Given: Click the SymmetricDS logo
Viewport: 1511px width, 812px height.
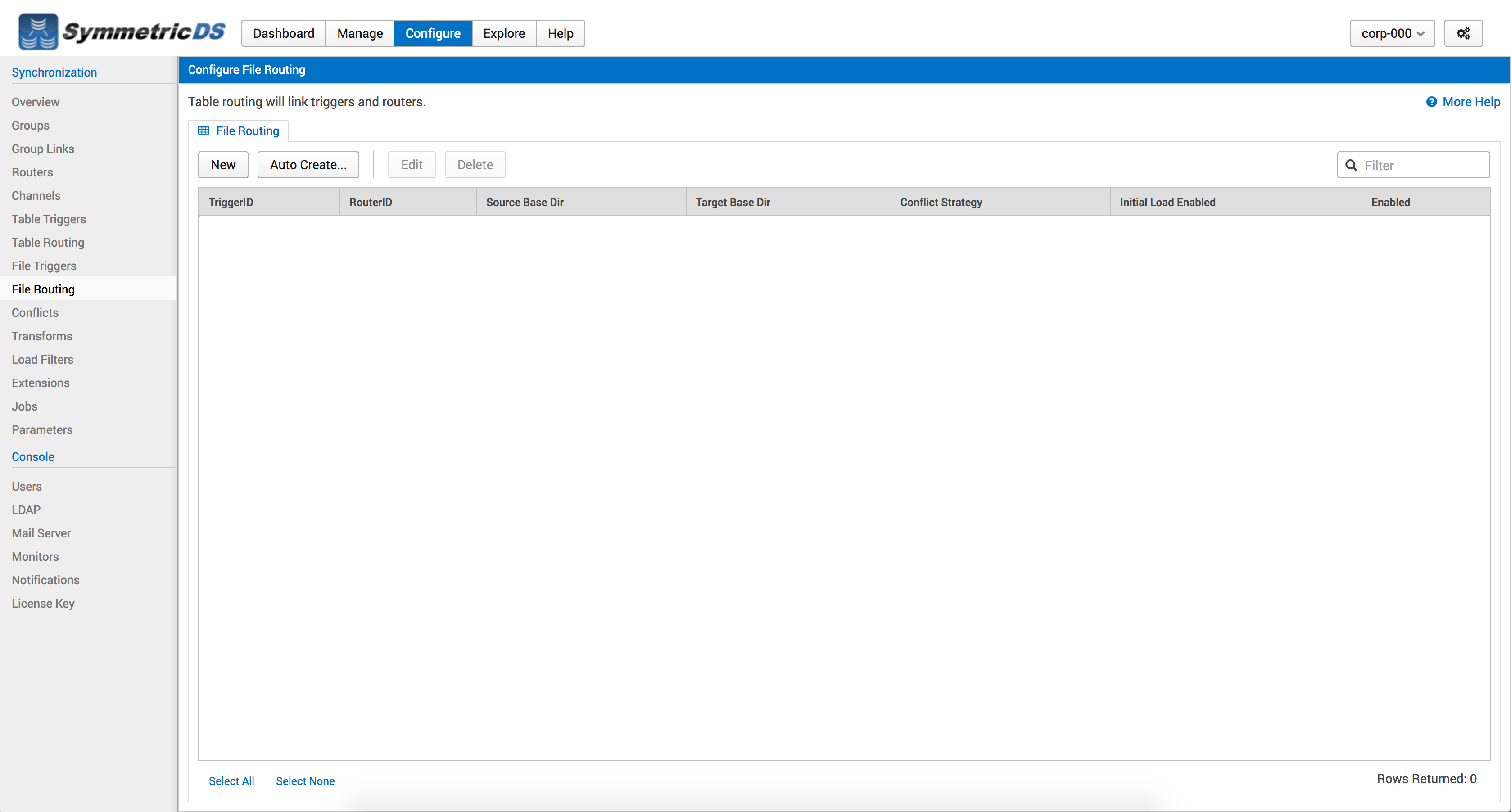Looking at the screenshot, I should coord(122,32).
